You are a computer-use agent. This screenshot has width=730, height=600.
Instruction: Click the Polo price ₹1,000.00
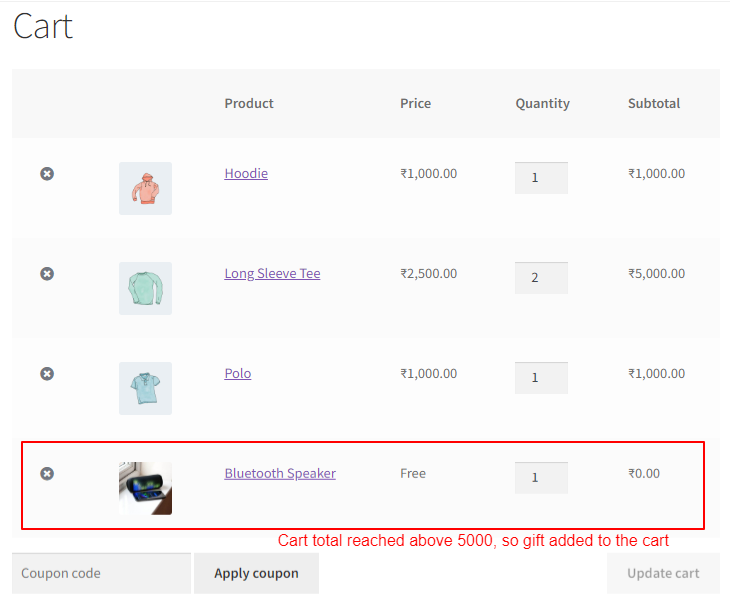(x=429, y=374)
